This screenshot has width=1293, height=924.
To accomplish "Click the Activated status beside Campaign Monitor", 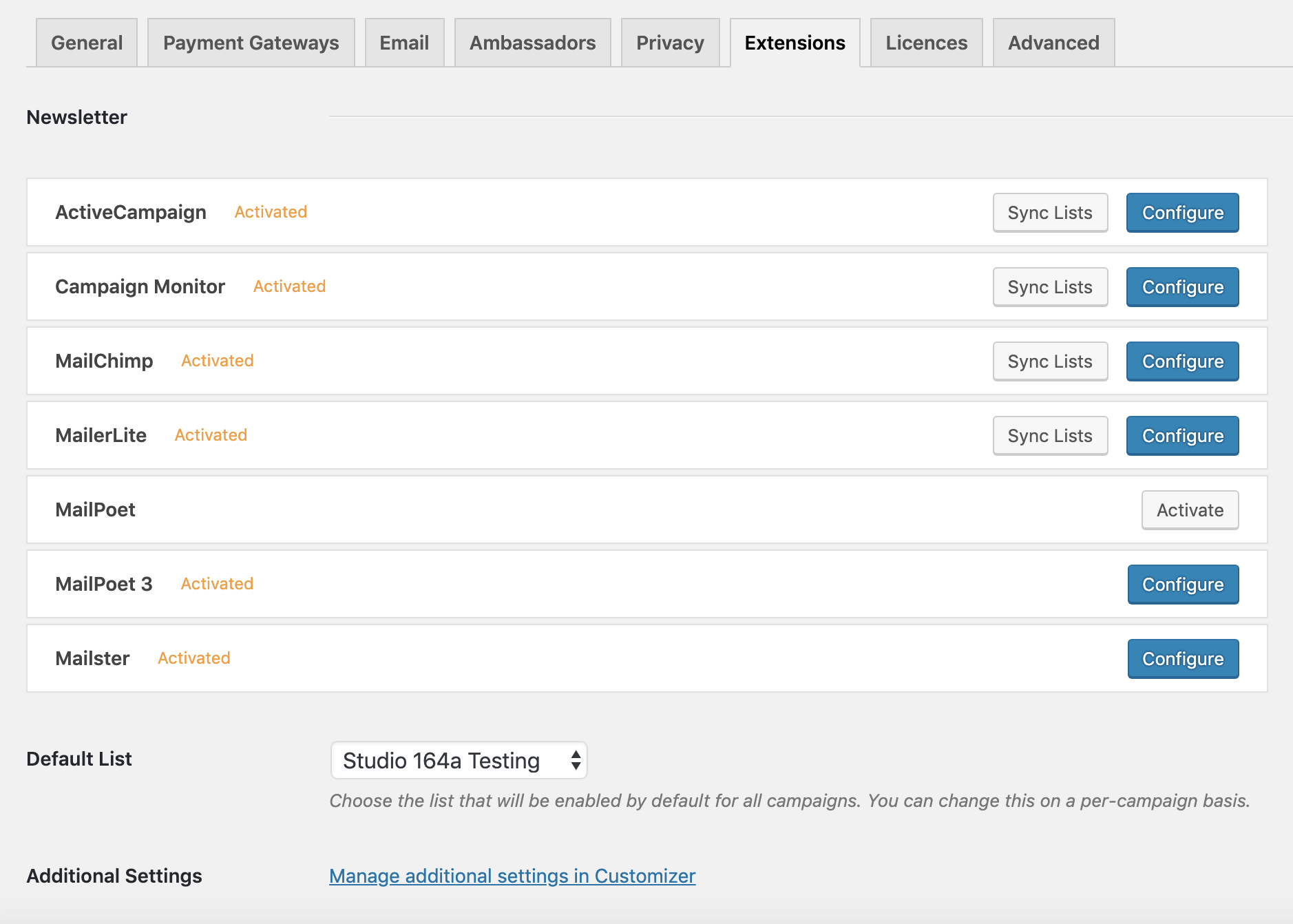I will pos(289,286).
